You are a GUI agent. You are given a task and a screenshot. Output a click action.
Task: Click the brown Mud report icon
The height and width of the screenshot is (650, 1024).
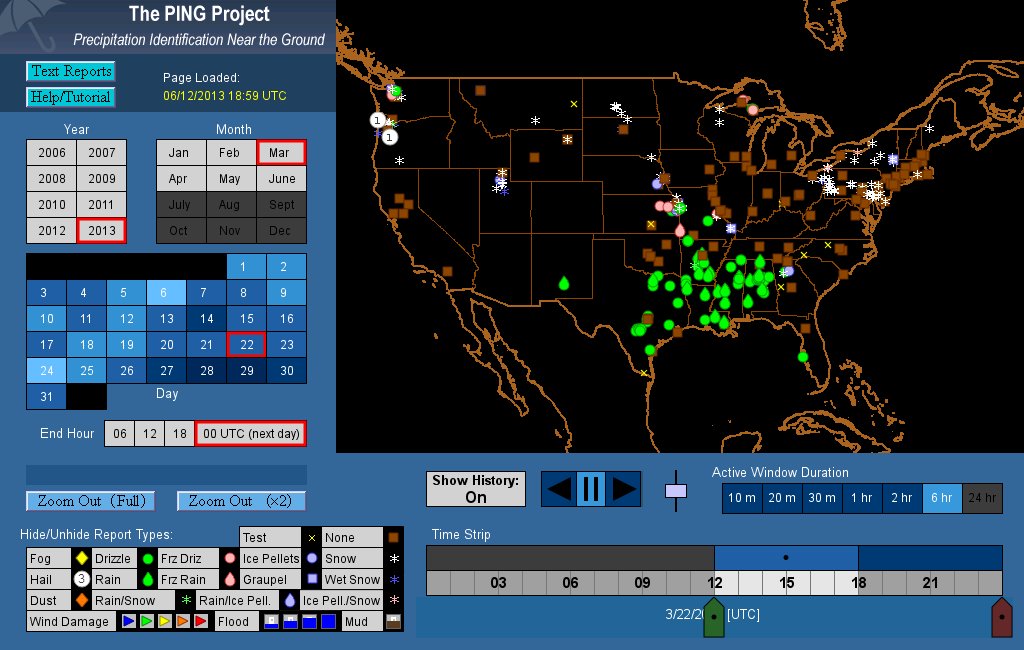pyautogui.click(x=393, y=621)
